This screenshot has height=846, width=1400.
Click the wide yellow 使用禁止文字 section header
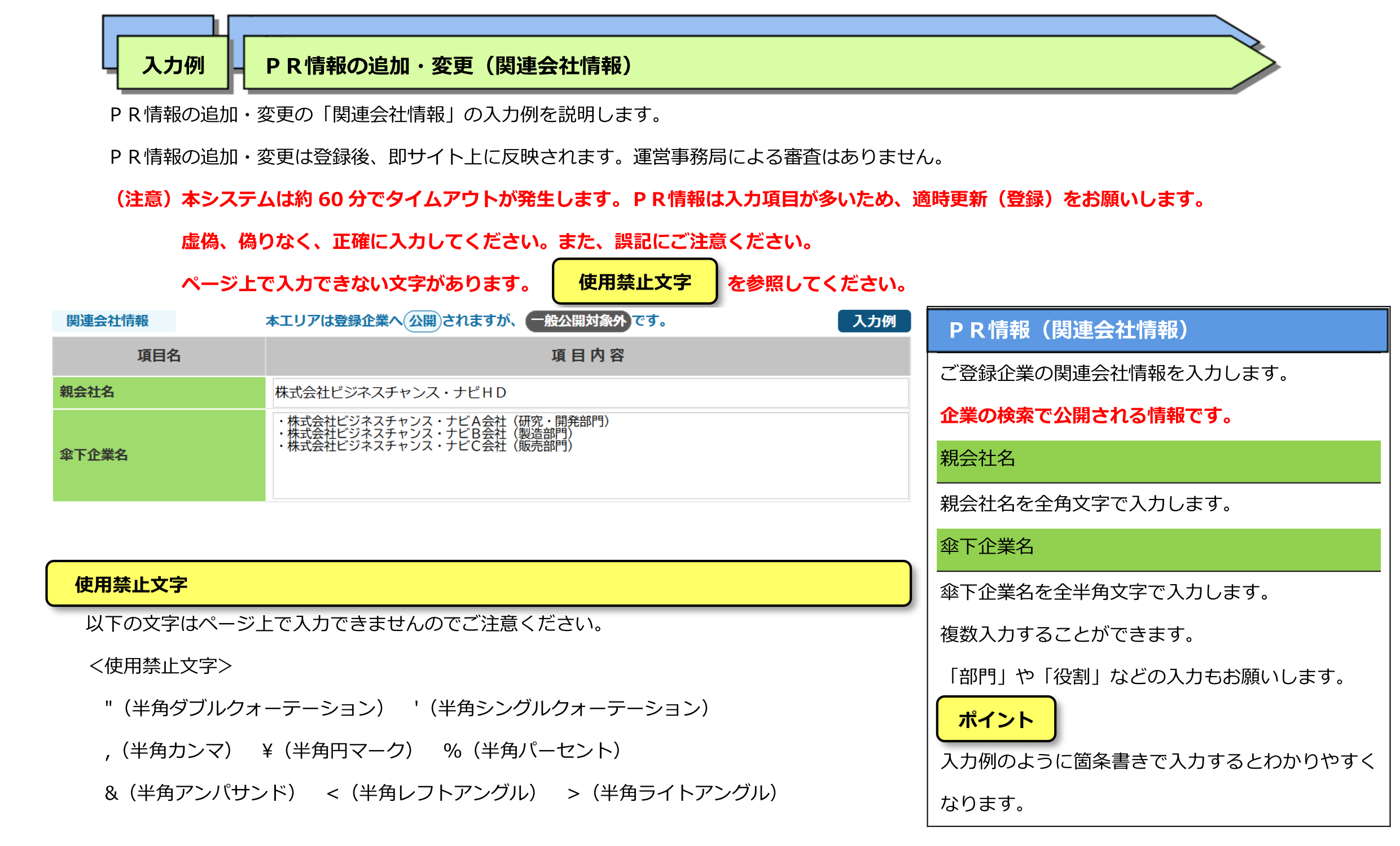479,584
